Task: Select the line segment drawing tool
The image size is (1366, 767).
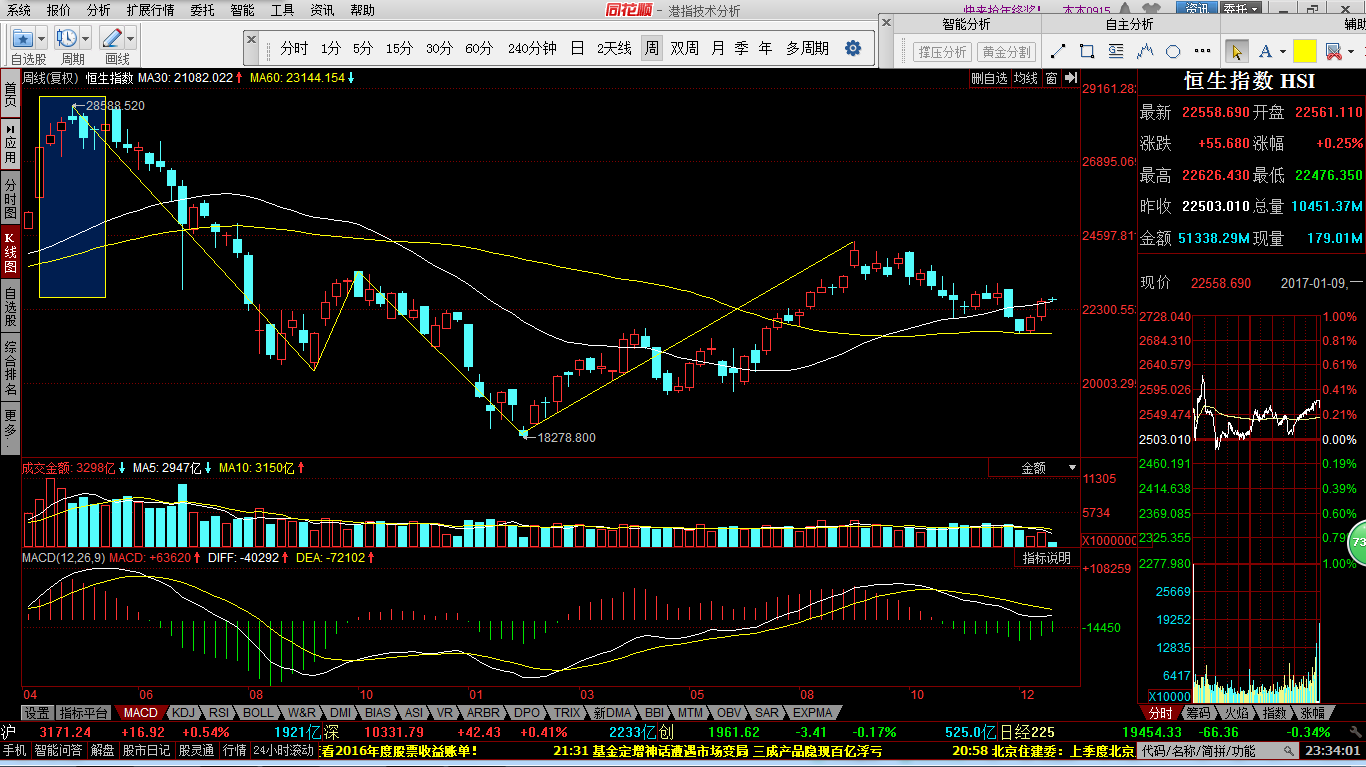Action: 1059,51
